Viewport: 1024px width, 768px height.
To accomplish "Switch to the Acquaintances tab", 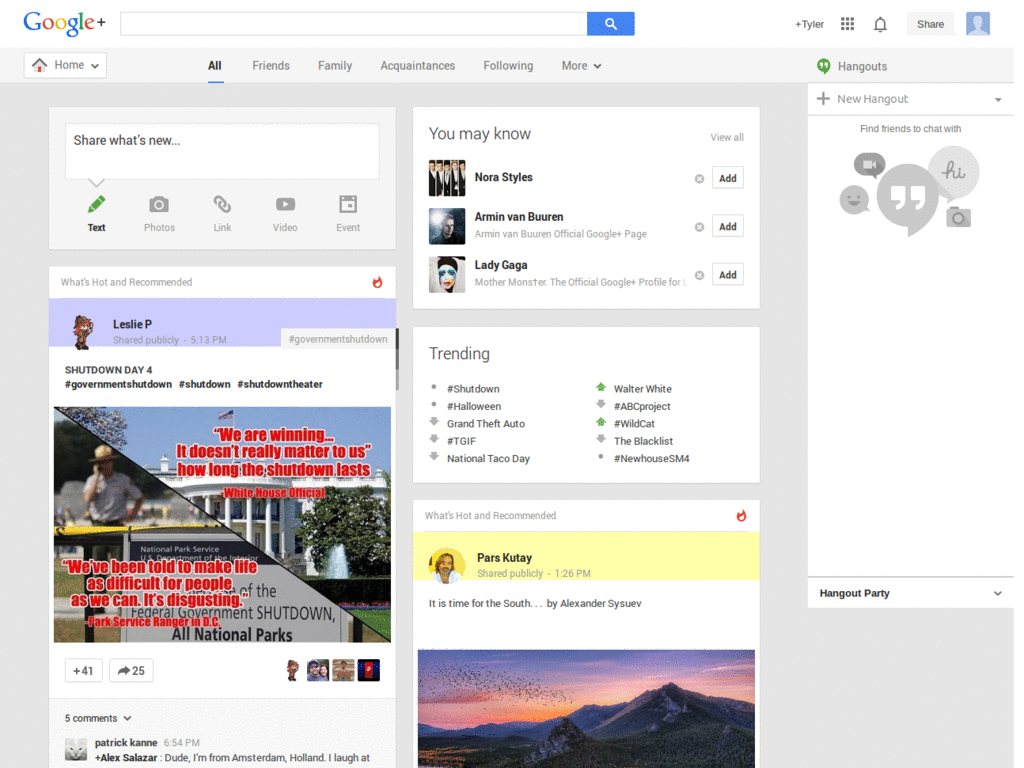I will pyautogui.click(x=418, y=66).
